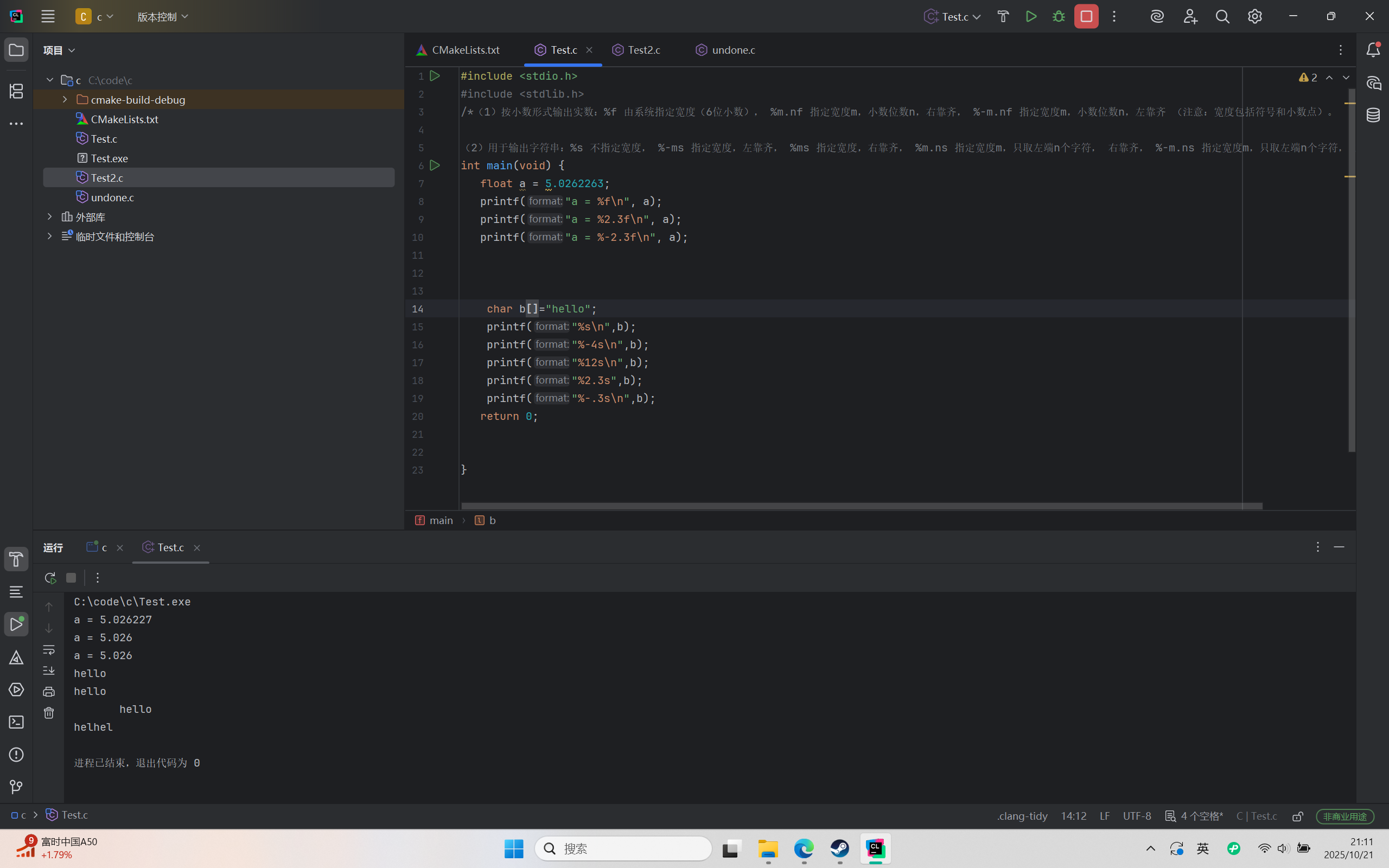Open the Terminal tool window
The height and width of the screenshot is (868, 1389).
pyautogui.click(x=16, y=722)
